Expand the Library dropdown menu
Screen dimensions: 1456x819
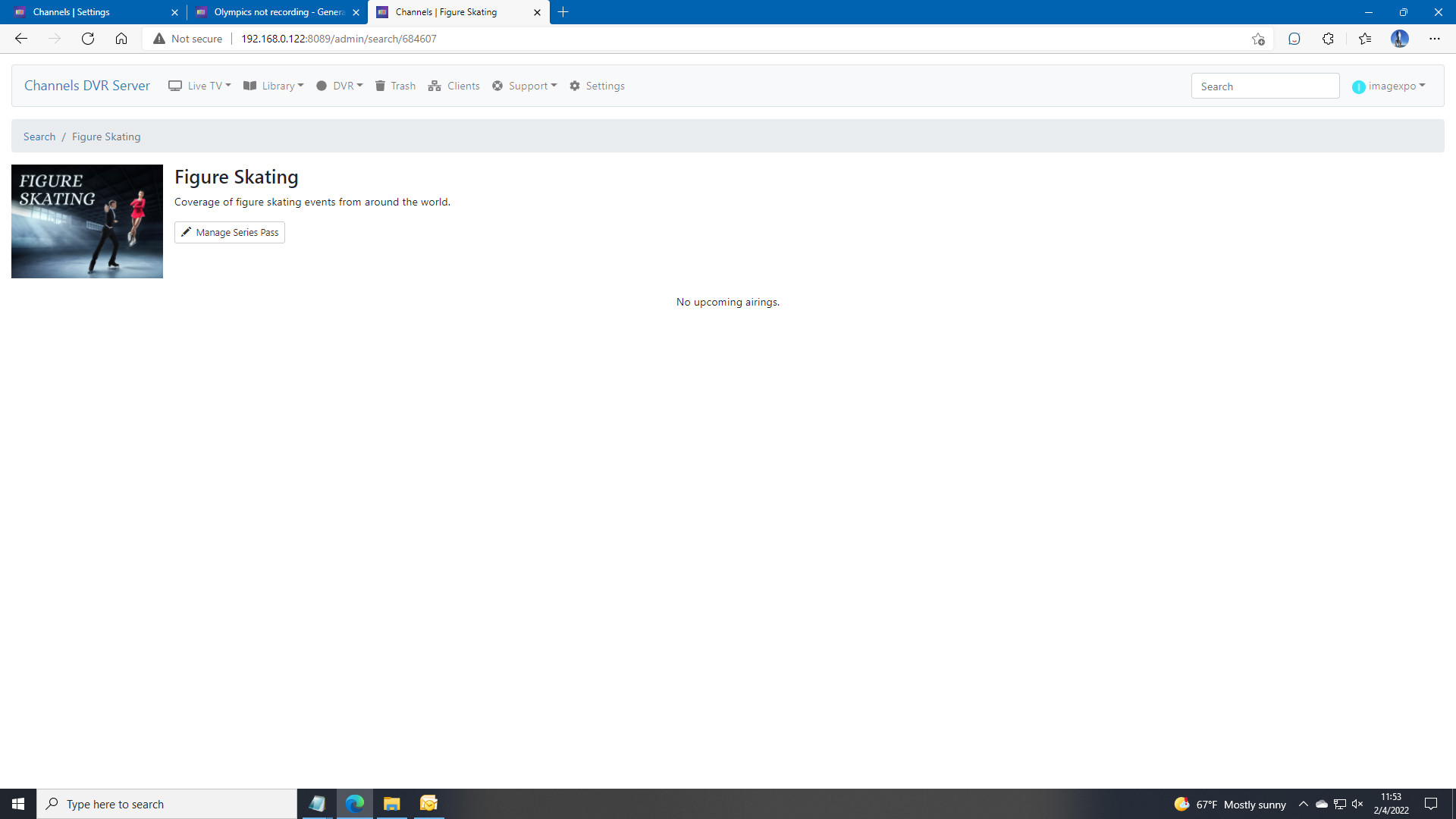click(273, 86)
